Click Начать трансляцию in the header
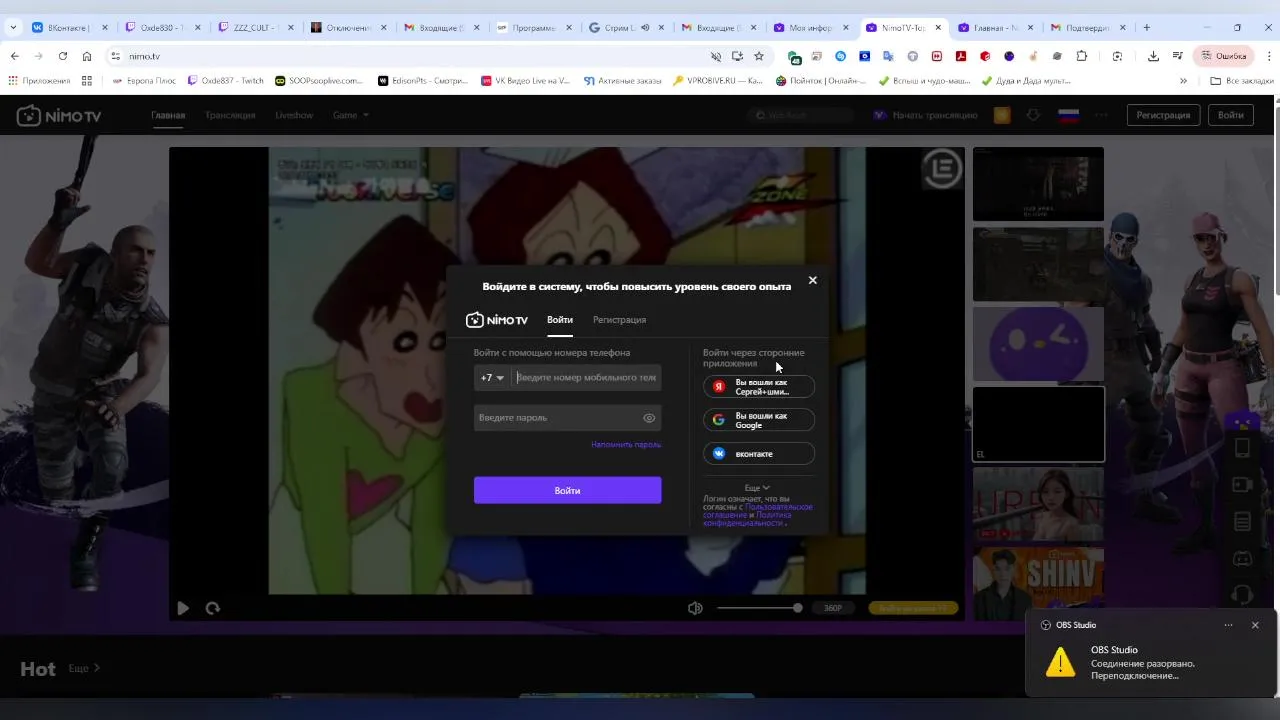This screenshot has height=720, width=1280. click(927, 115)
